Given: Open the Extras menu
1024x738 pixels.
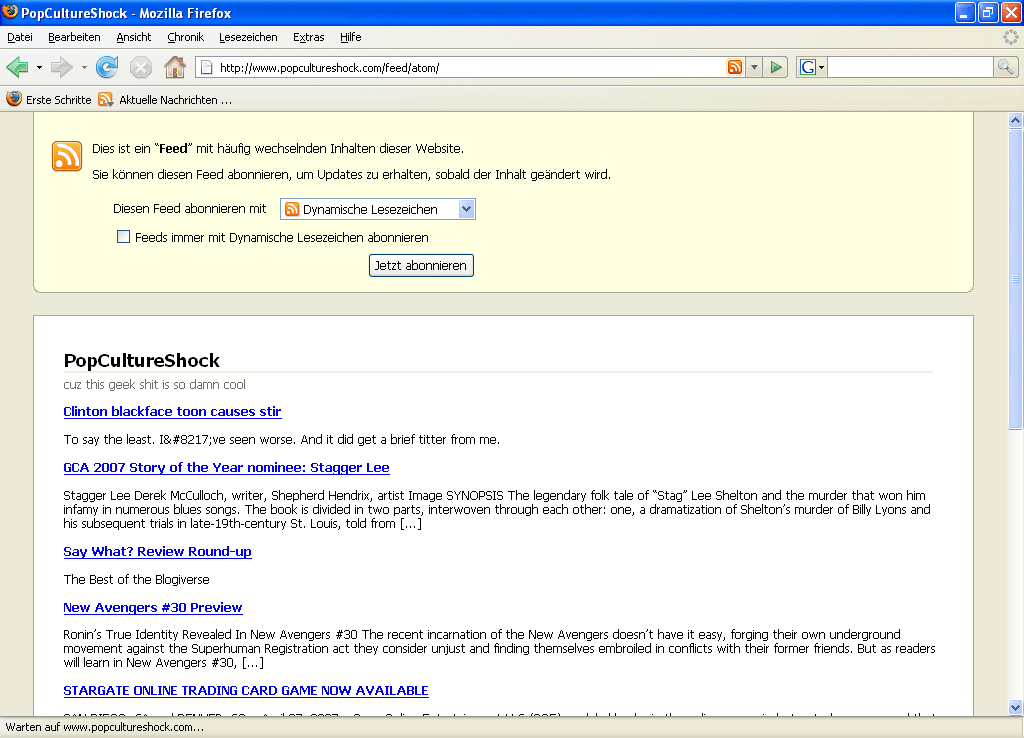Looking at the screenshot, I should (308, 37).
